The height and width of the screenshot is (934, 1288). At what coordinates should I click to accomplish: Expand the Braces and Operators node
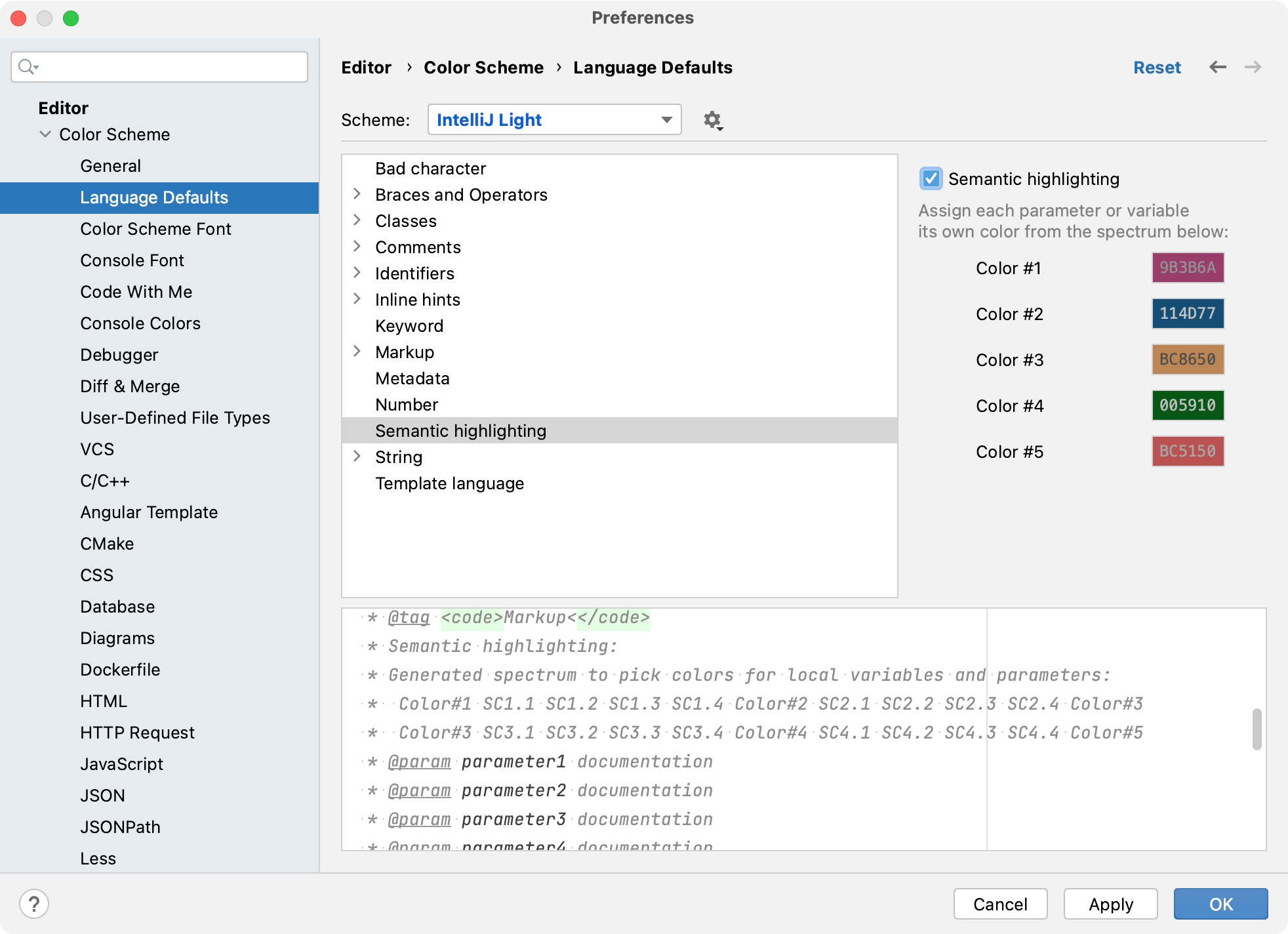[357, 194]
